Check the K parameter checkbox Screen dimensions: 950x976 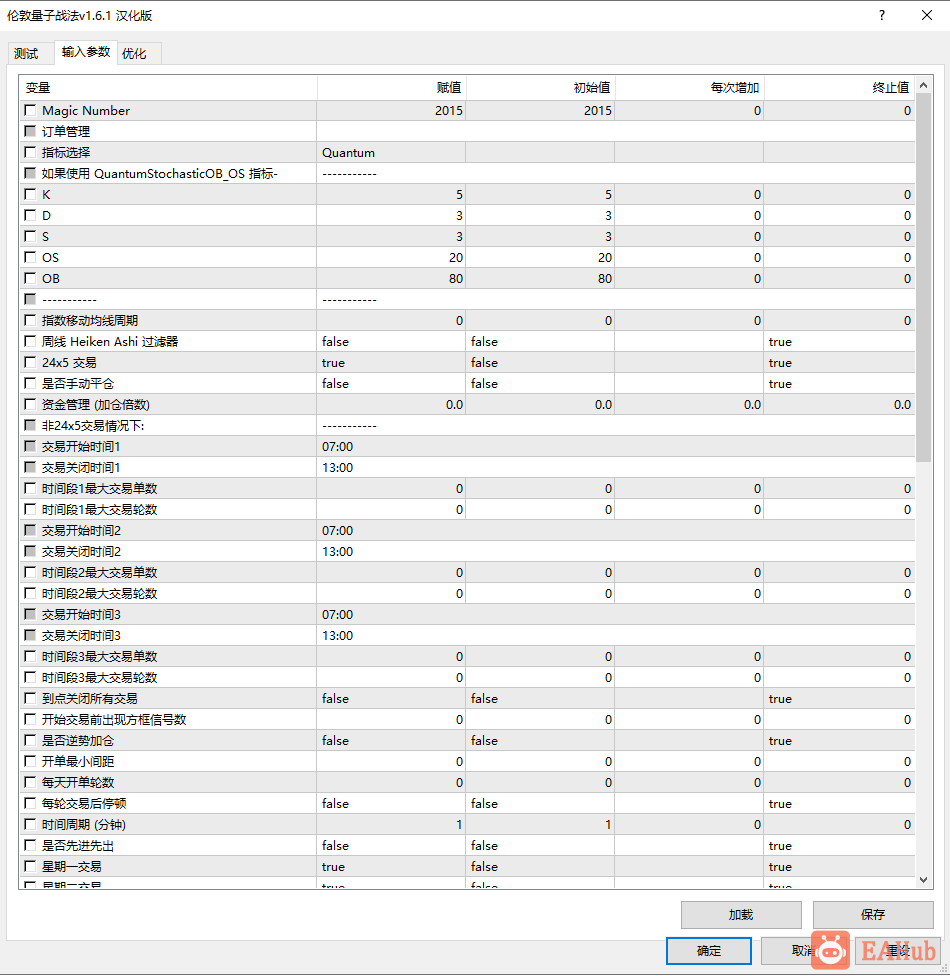pyautogui.click(x=30, y=194)
